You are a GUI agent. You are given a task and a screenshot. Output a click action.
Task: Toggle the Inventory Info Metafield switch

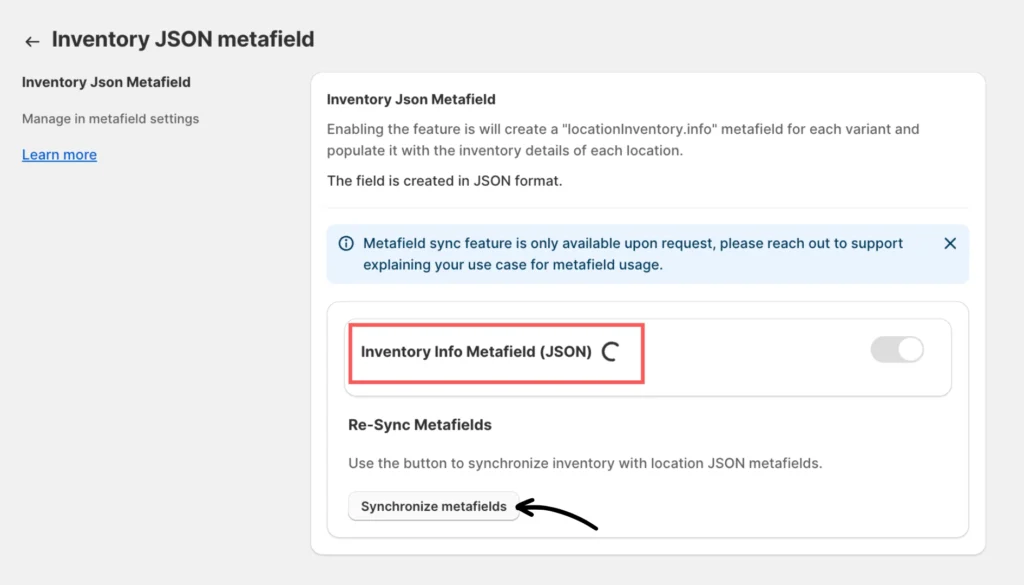(x=897, y=349)
